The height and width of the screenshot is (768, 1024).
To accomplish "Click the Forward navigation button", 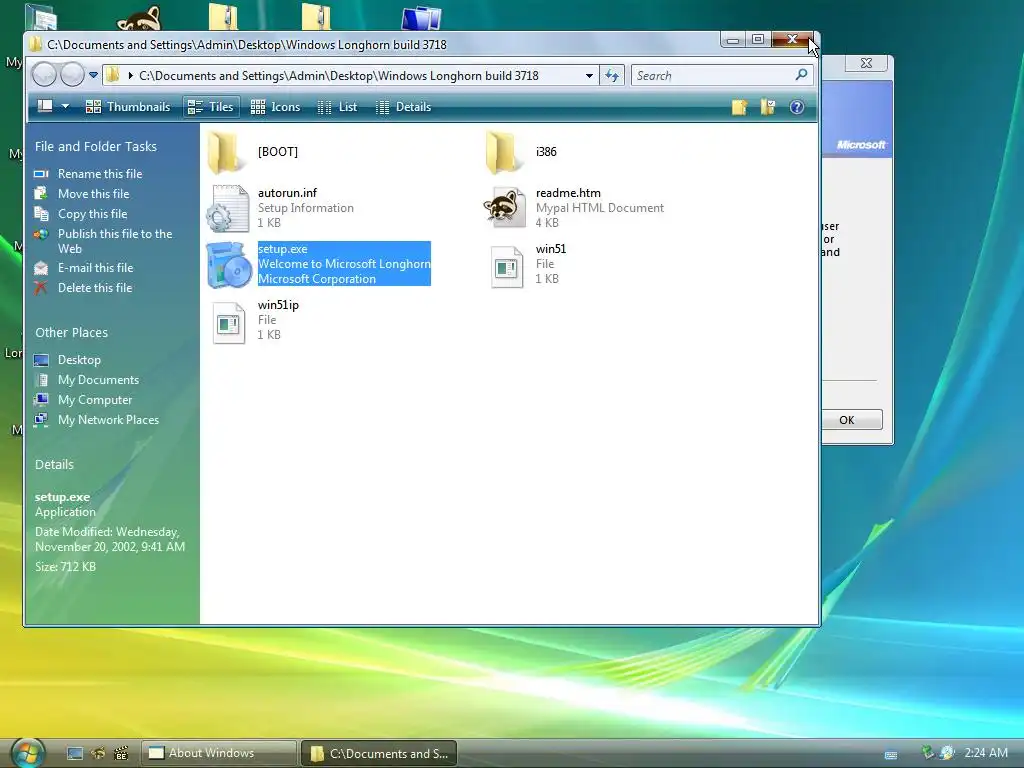I will tap(72, 75).
